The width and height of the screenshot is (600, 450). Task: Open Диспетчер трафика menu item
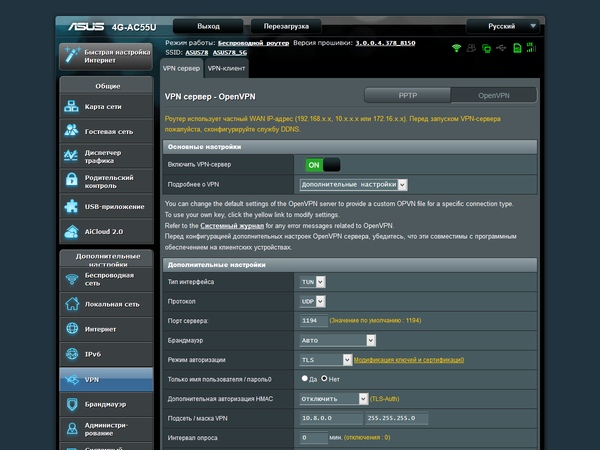point(106,156)
